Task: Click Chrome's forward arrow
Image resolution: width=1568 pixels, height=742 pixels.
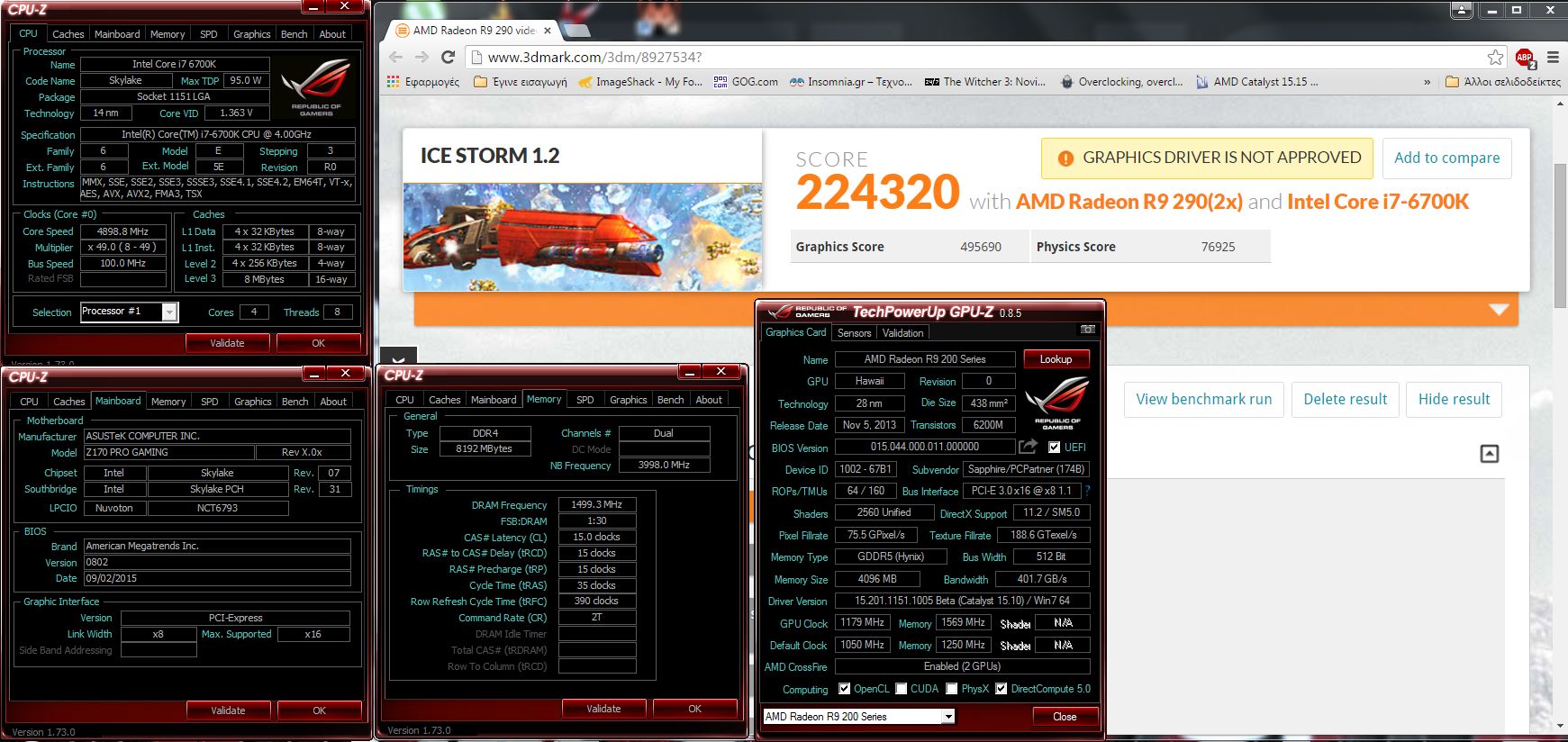Action: point(421,57)
